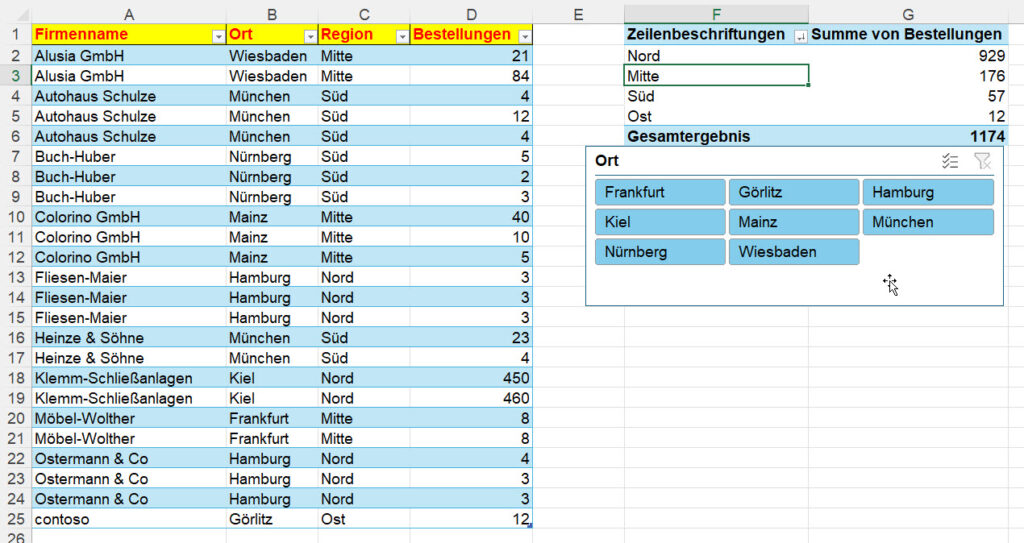Choose Wiesbaden in the Ort slicer

(793, 252)
